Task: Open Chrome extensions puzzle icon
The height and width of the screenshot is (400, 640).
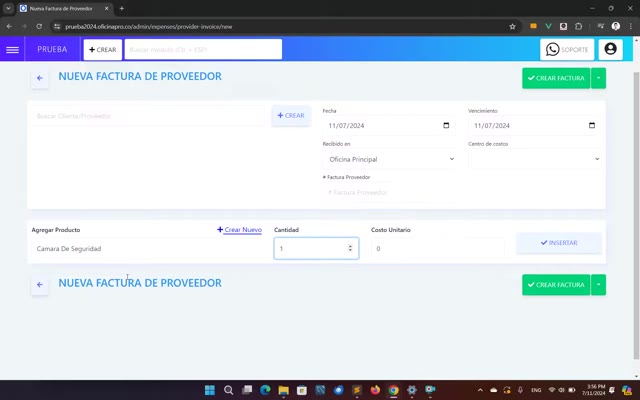Action: pyautogui.click(x=578, y=26)
